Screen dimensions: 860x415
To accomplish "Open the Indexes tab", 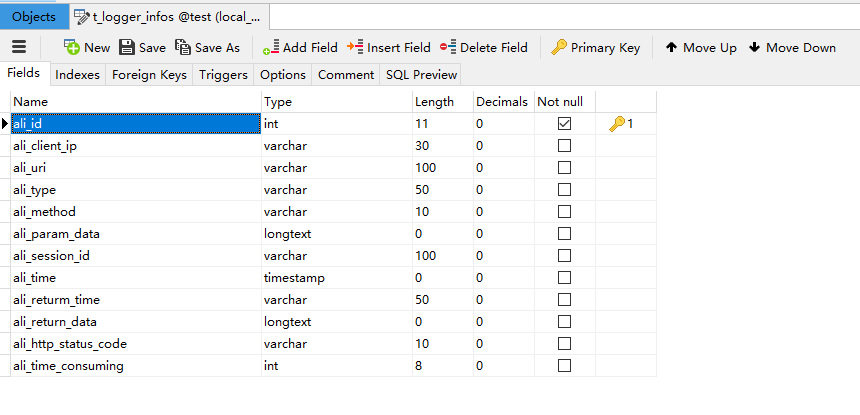I will (x=77, y=75).
